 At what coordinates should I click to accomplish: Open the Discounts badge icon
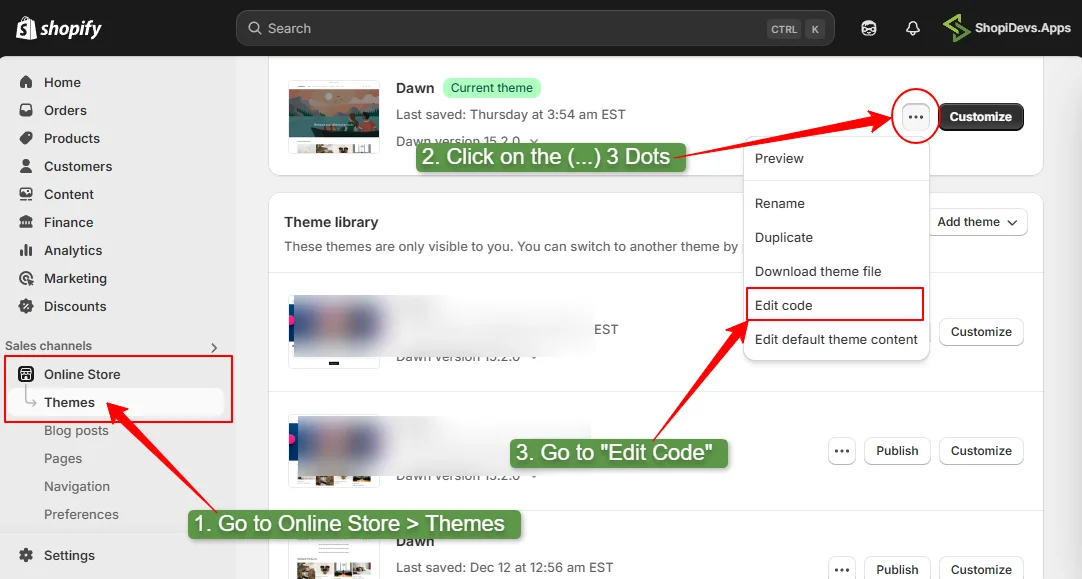click(26, 306)
